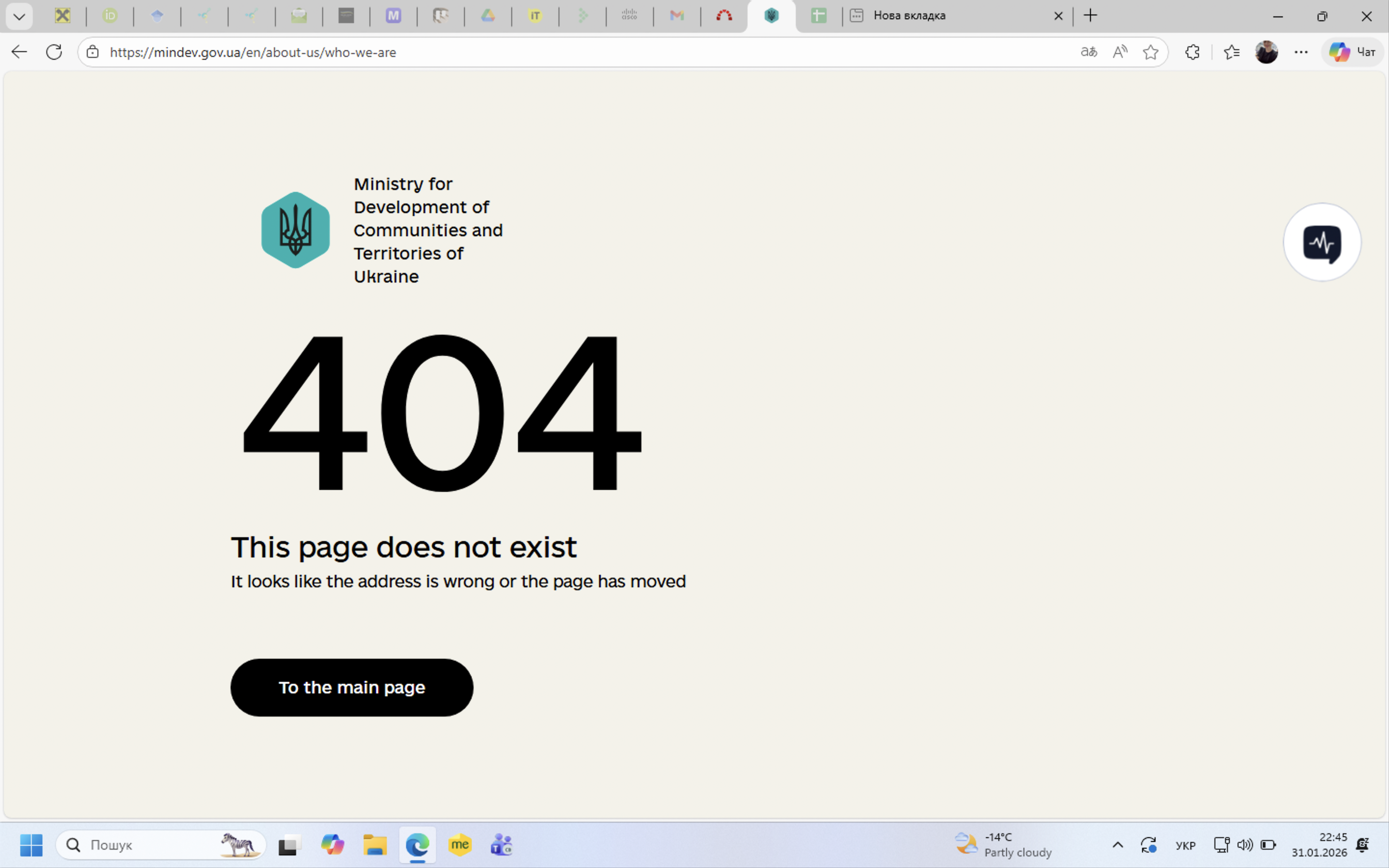Click the accessibility widget floating button
This screenshot has width=1389, height=868.
point(1321,242)
